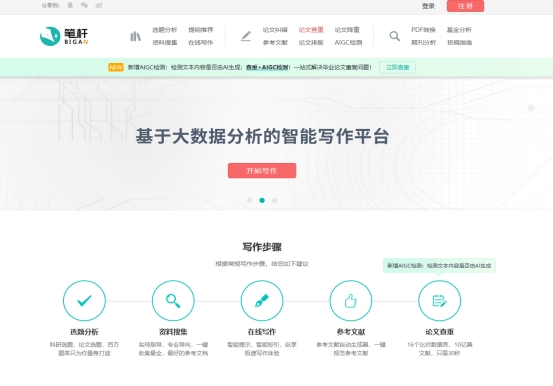
Task: Click the 立即查重 banner button
Action: tap(397, 67)
